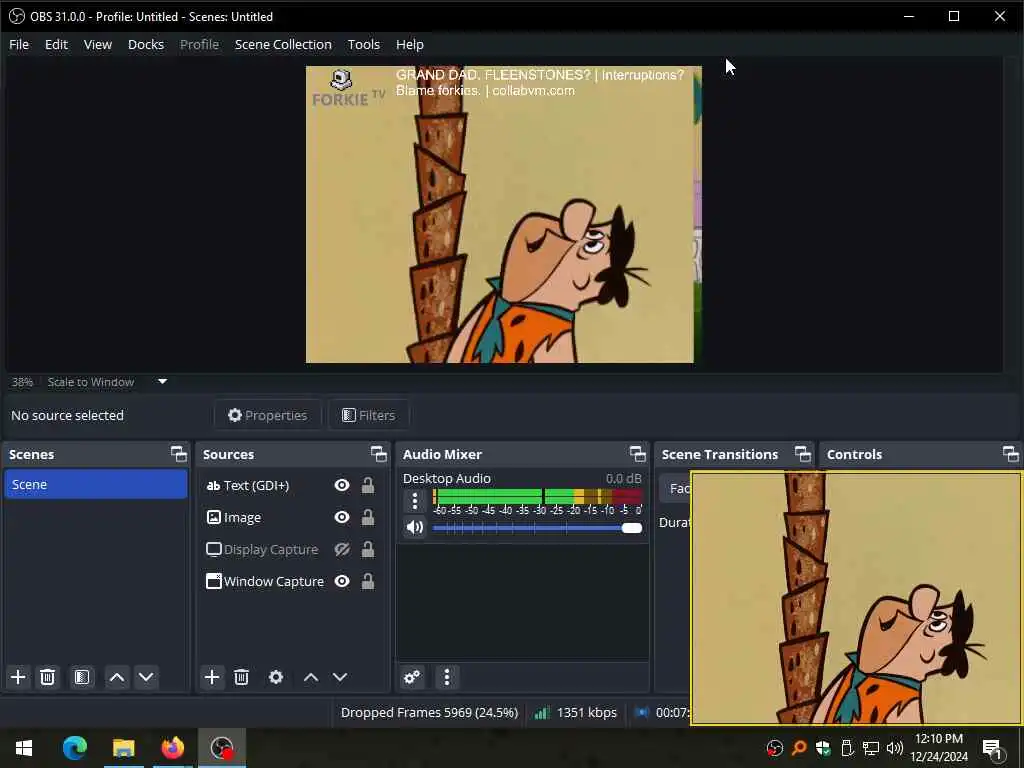Viewport: 1024px width, 768px height.
Task: Open the Edit menu
Action: coord(56,44)
